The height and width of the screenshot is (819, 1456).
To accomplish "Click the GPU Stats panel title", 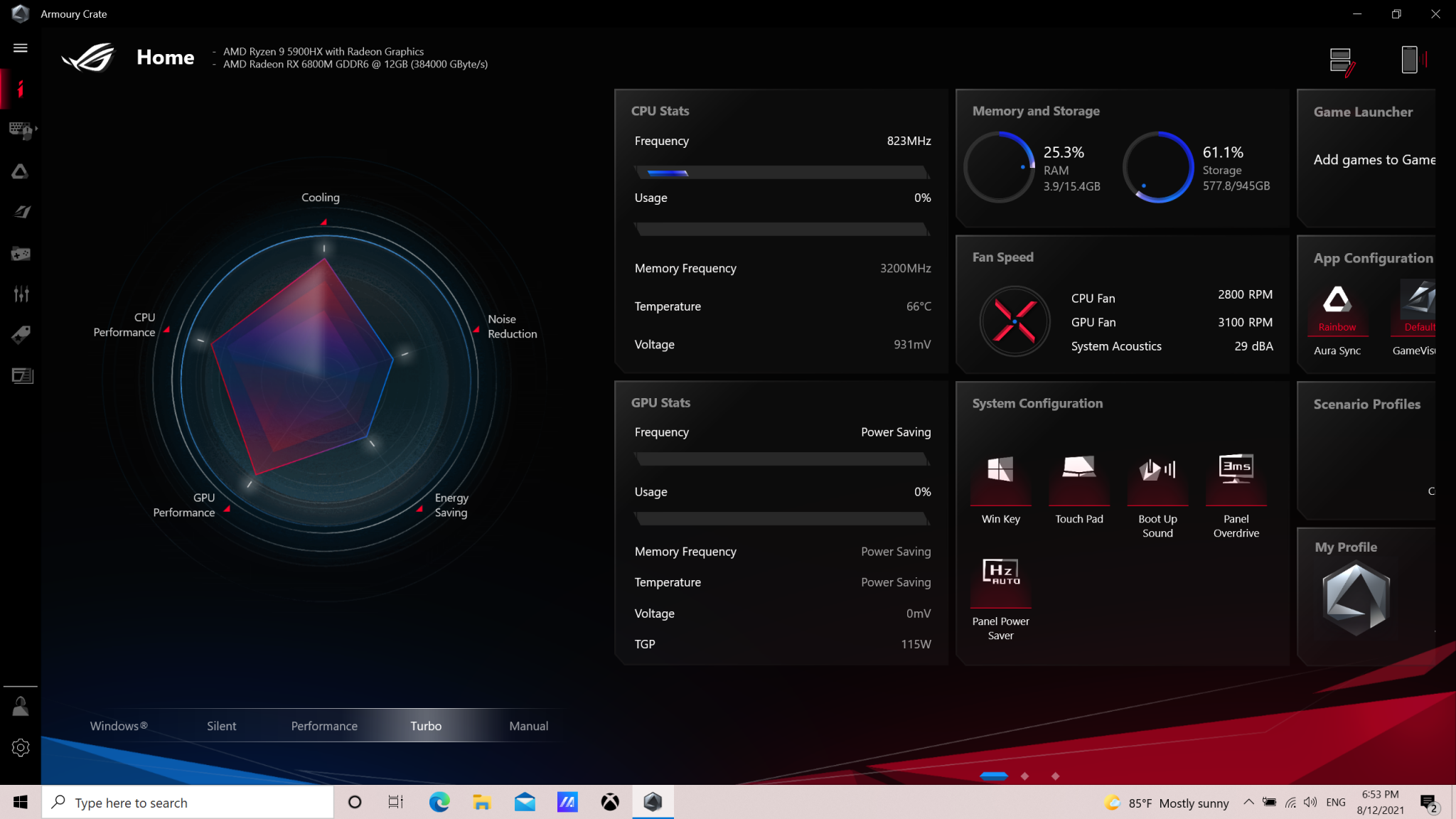I will (x=660, y=402).
